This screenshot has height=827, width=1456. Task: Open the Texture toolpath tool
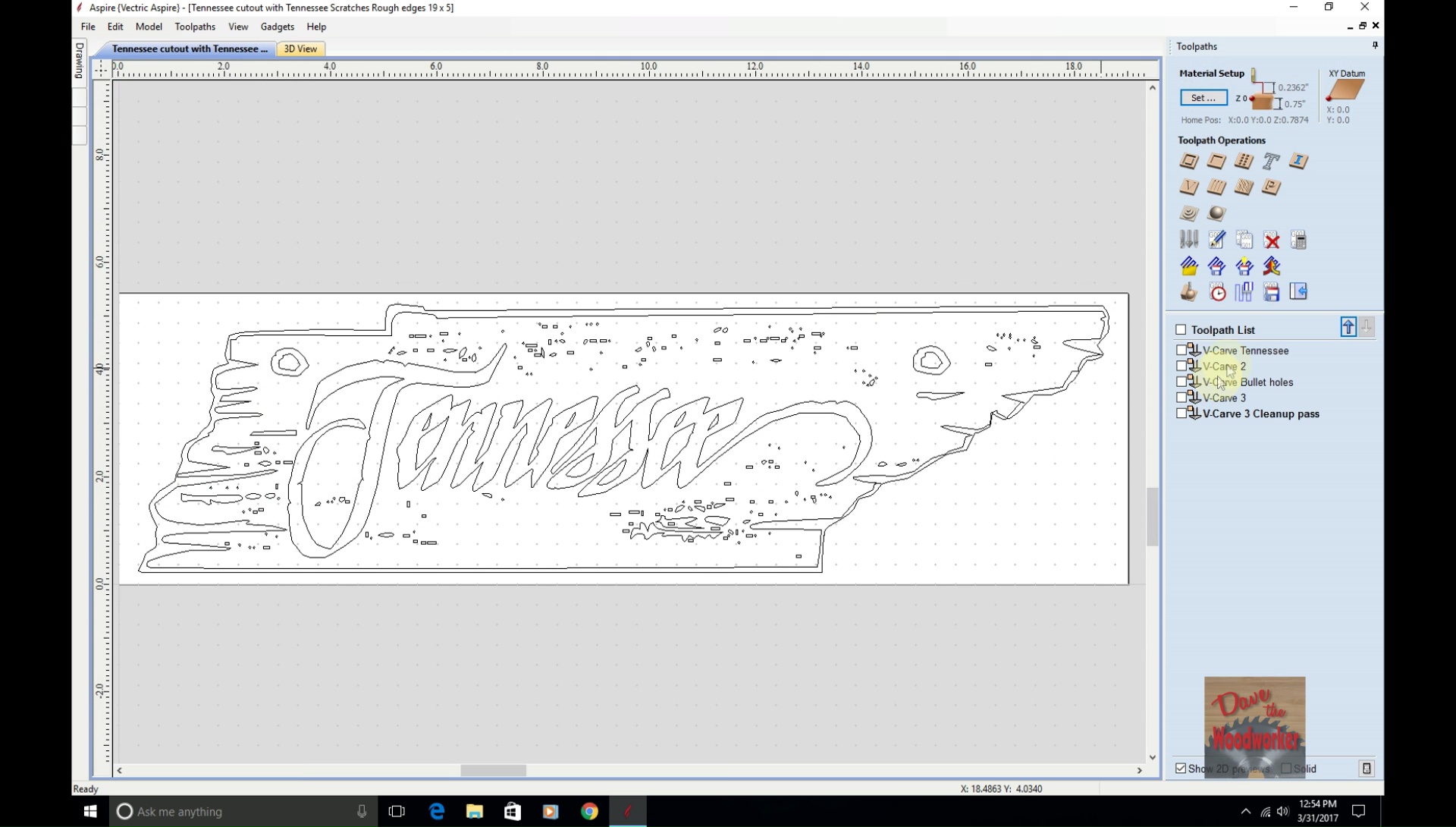(1244, 187)
